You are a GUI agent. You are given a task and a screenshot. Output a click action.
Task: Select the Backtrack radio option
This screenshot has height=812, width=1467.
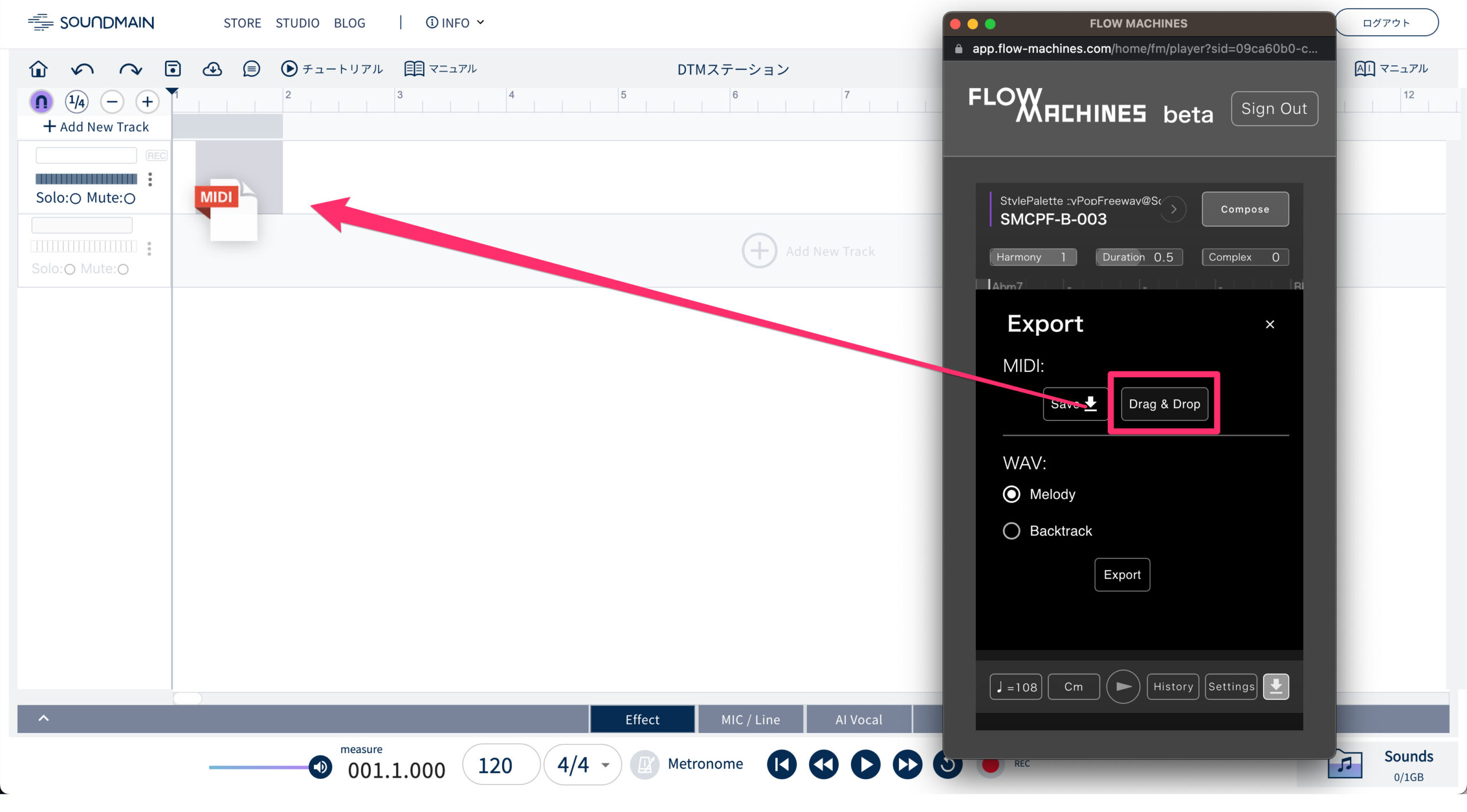tap(1011, 531)
